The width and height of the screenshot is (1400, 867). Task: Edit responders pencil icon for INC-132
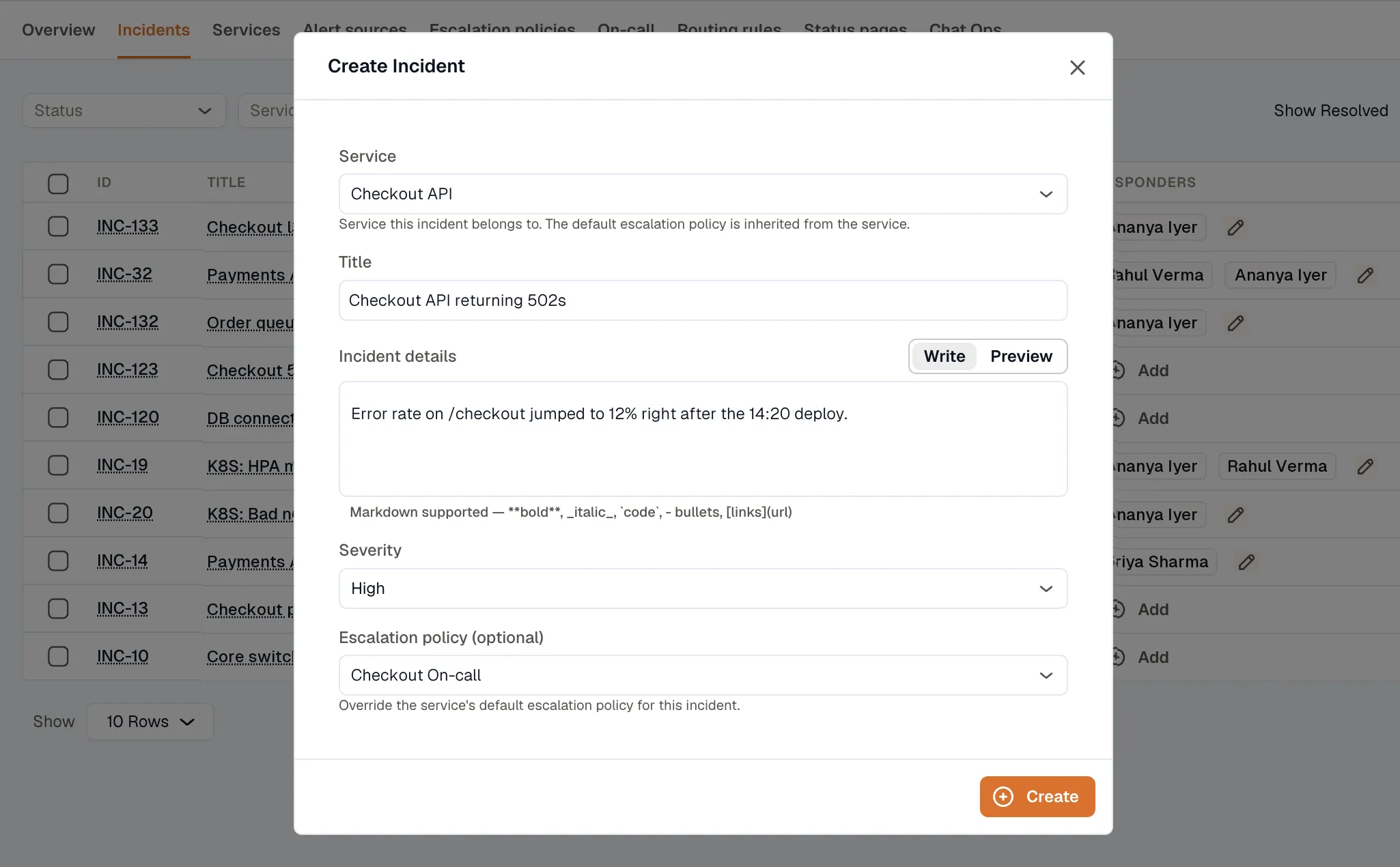tap(1235, 323)
